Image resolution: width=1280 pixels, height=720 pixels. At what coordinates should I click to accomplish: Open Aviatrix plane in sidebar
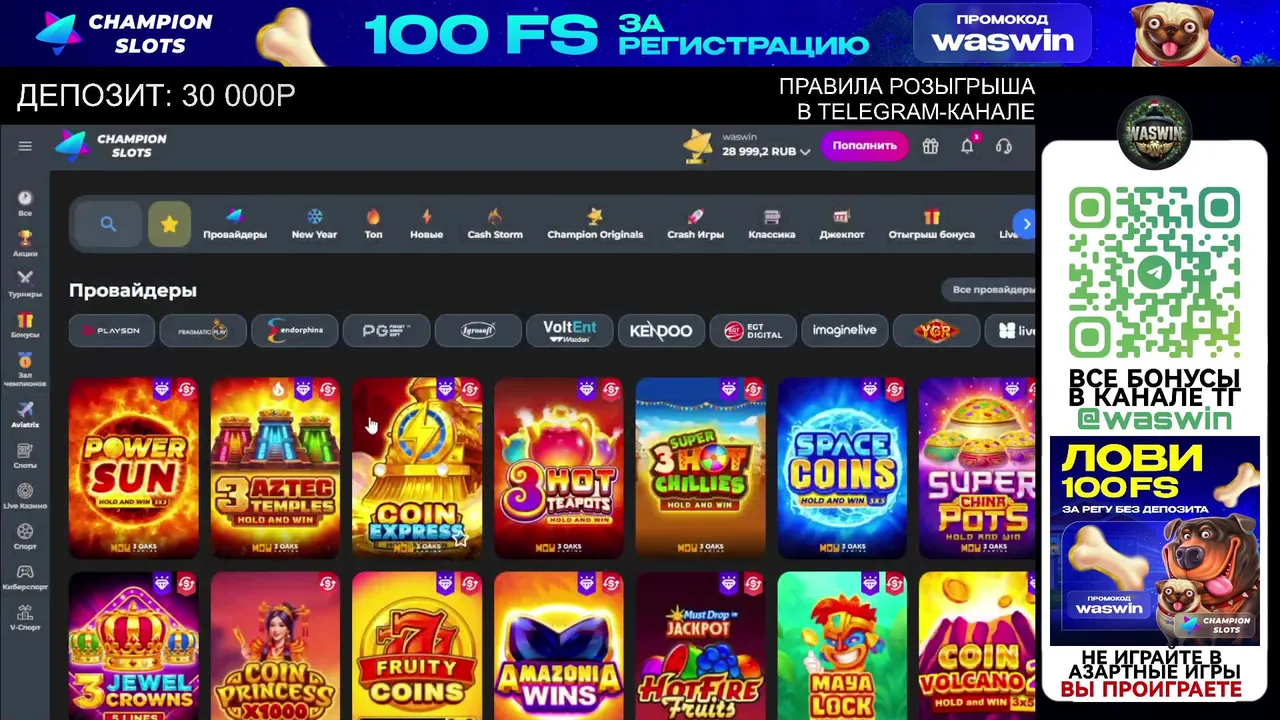point(25,415)
